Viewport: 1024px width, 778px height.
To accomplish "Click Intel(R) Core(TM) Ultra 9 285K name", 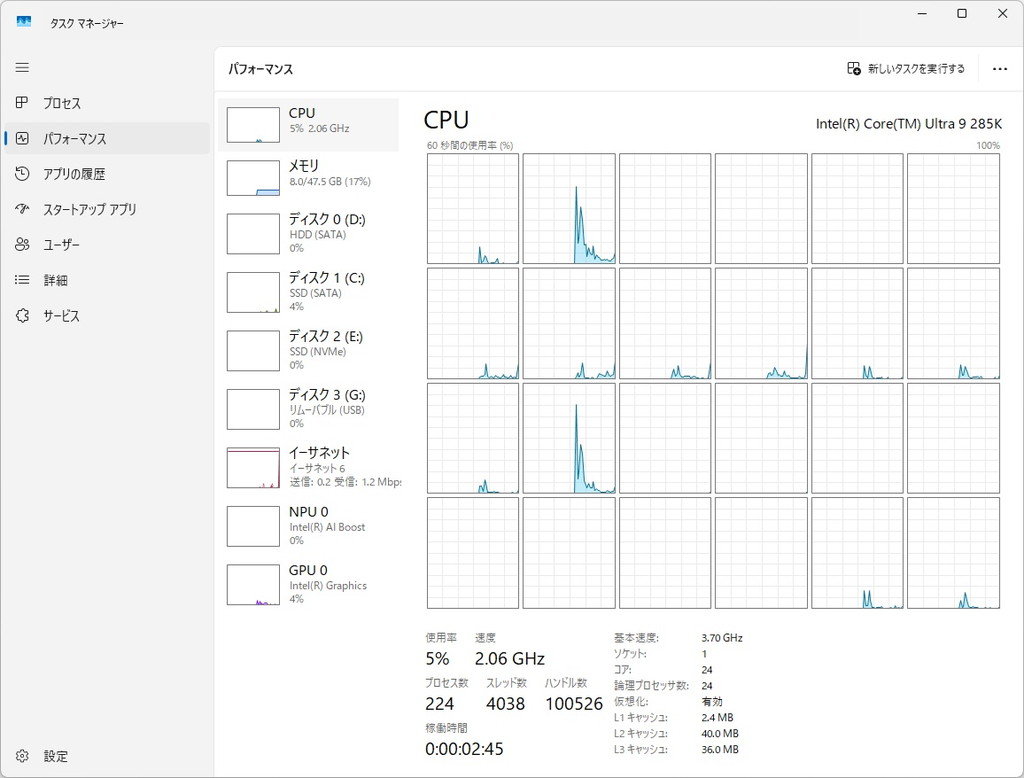I will pyautogui.click(x=908, y=123).
